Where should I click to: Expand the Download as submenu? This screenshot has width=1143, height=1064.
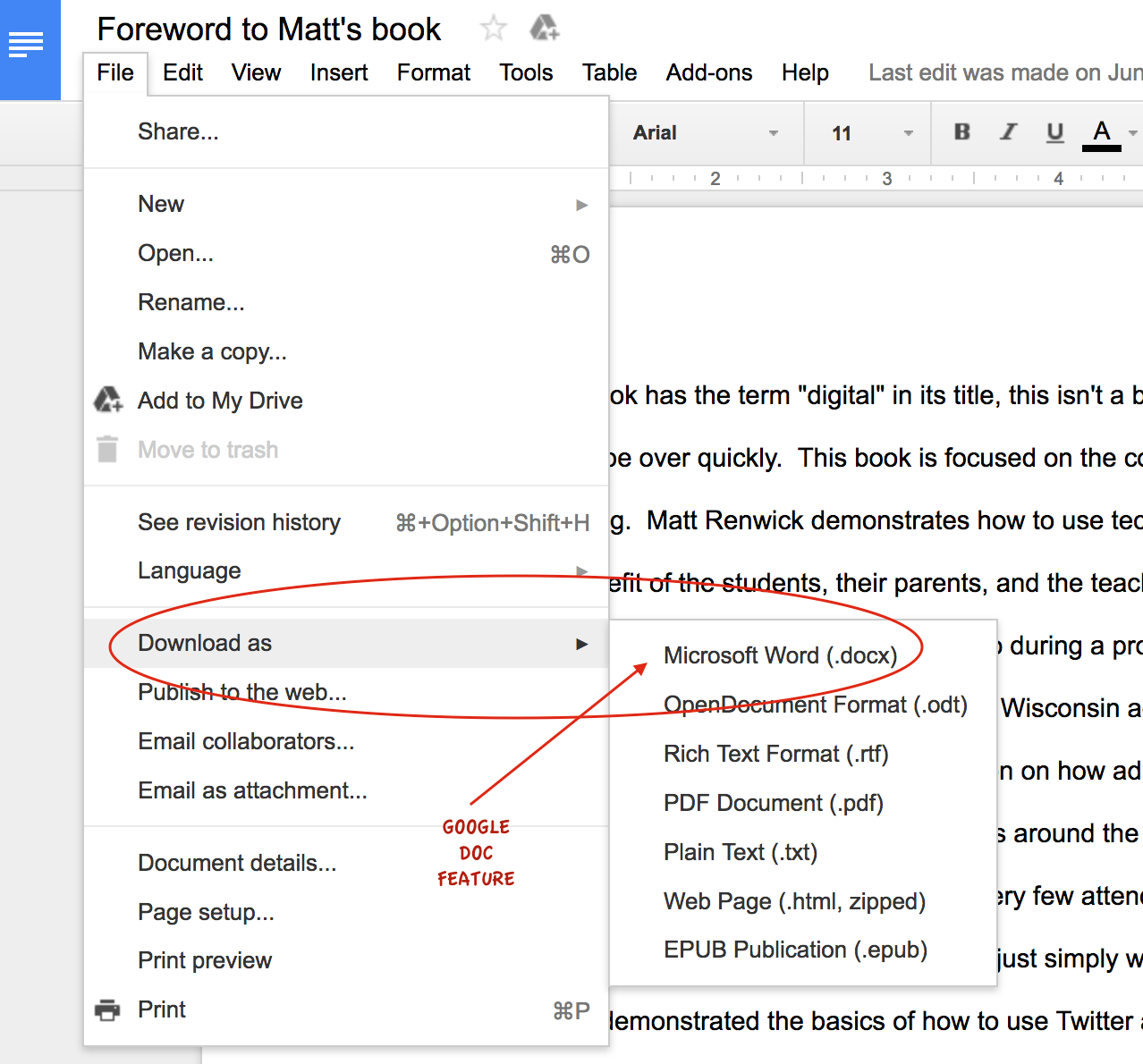[x=346, y=643]
